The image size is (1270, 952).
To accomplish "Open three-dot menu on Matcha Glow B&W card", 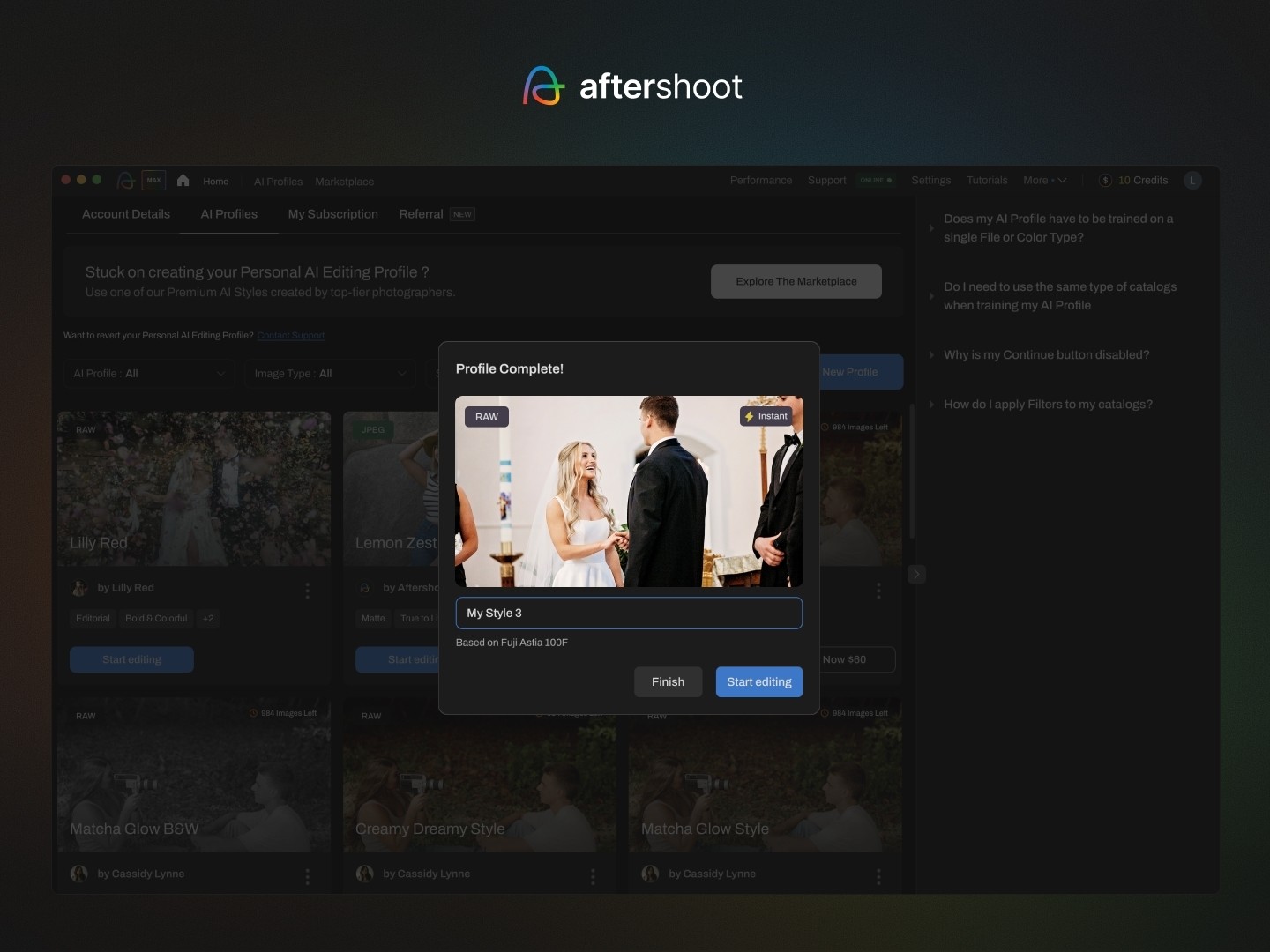I will (307, 876).
